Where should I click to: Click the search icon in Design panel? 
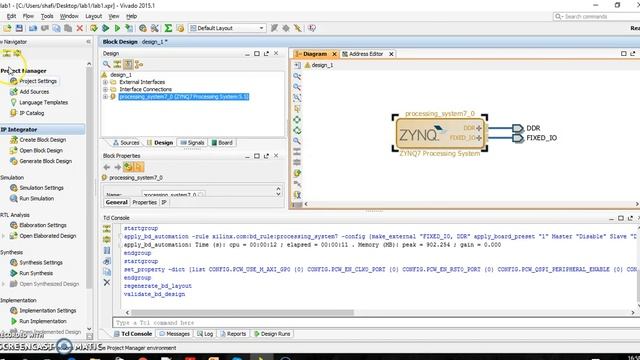point(107,64)
